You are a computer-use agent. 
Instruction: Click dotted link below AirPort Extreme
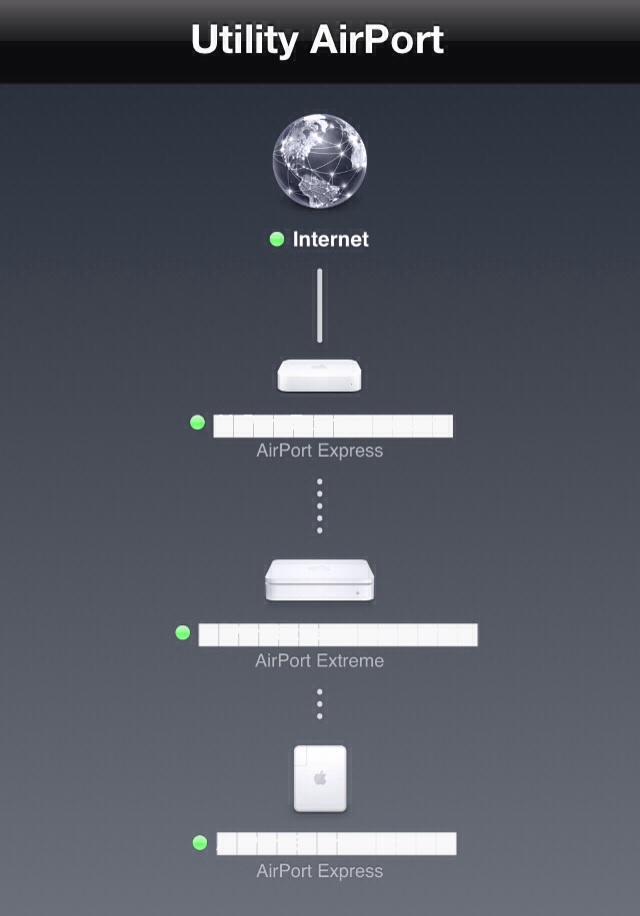coord(319,703)
